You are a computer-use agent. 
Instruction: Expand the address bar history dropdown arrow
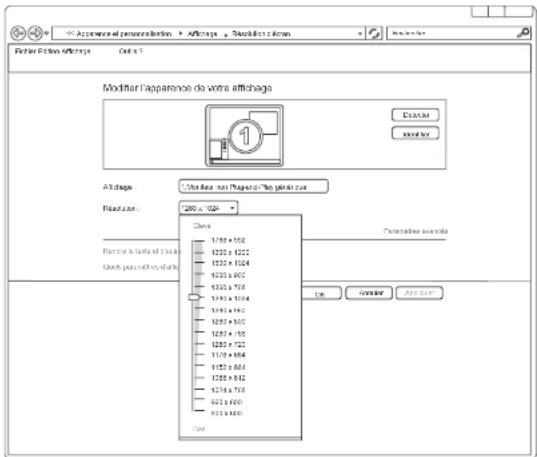(360, 34)
